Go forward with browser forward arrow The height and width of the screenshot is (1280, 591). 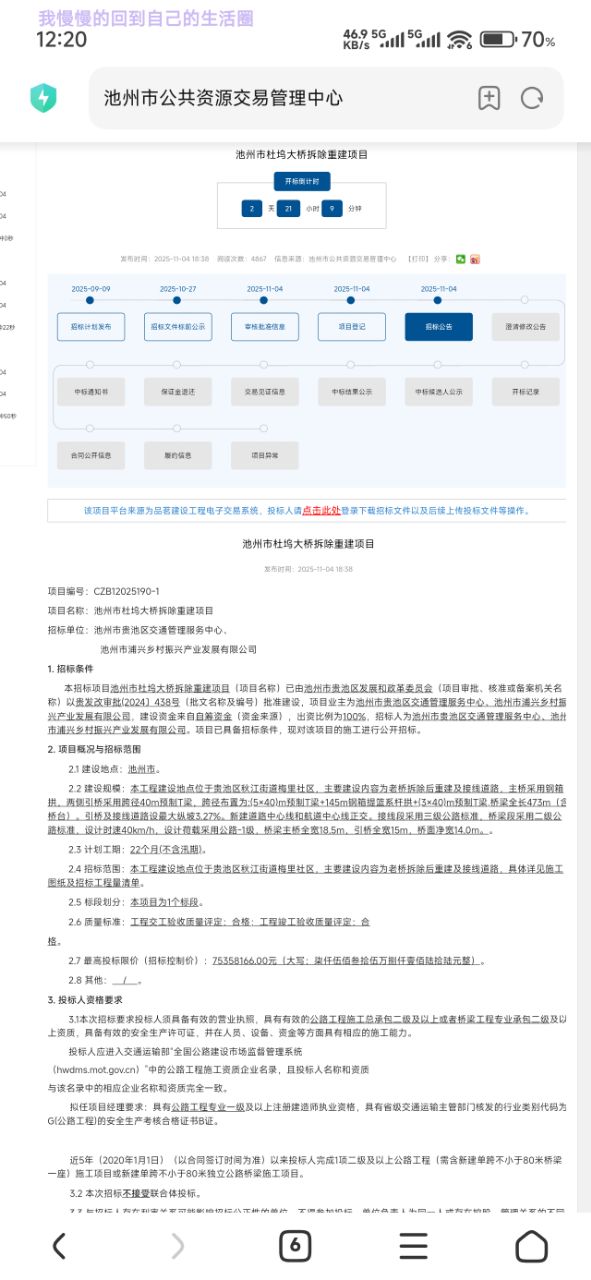[x=178, y=1246]
